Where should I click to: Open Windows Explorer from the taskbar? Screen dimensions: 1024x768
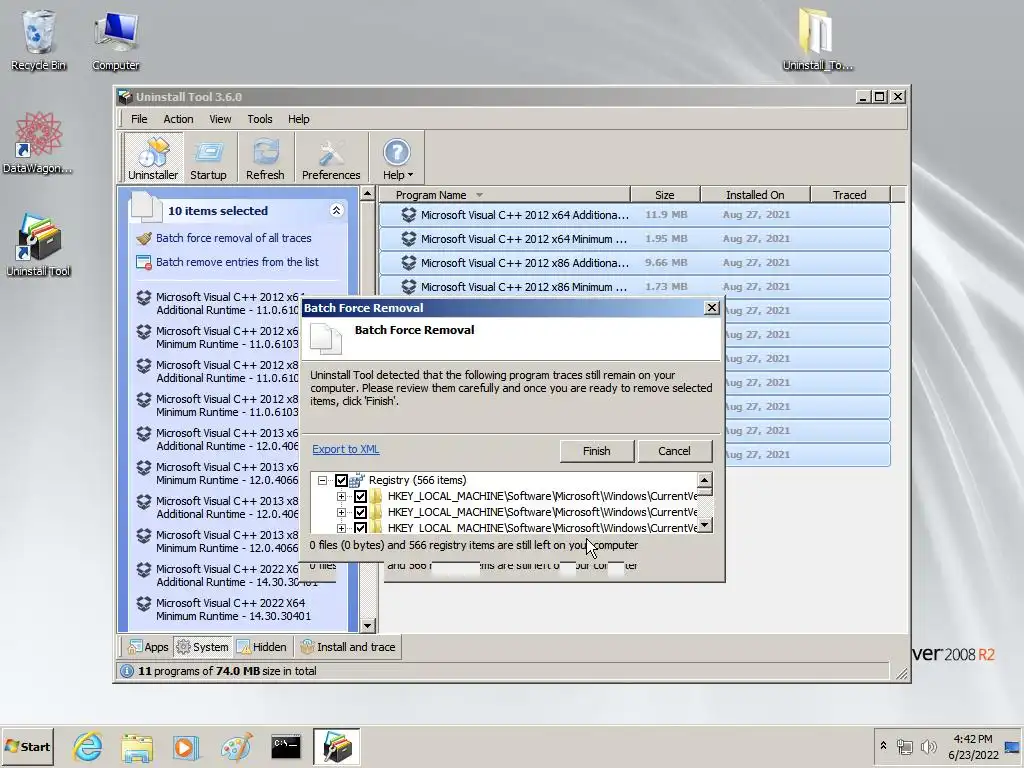136,746
